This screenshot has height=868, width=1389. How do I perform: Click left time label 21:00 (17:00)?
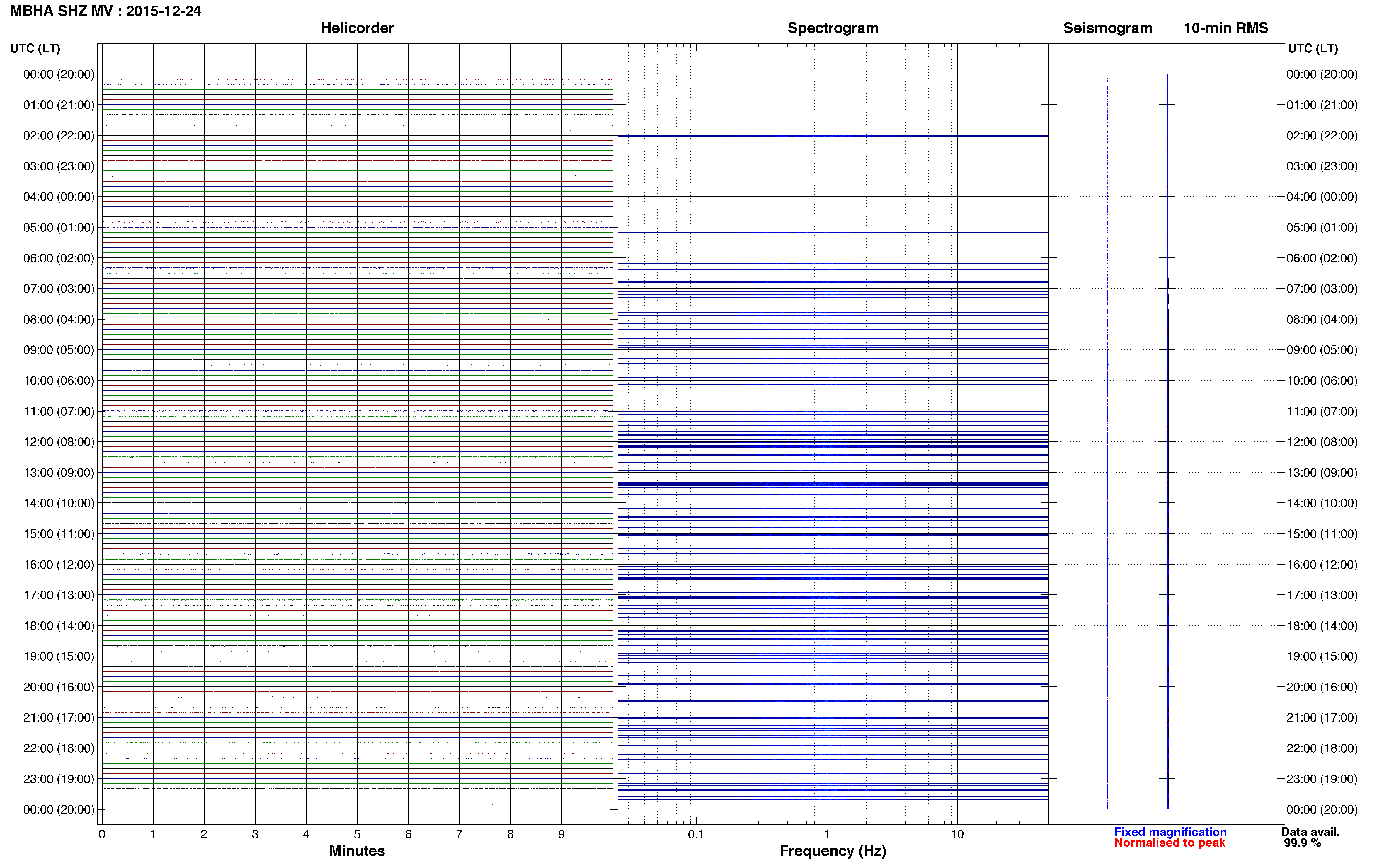click(59, 718)
